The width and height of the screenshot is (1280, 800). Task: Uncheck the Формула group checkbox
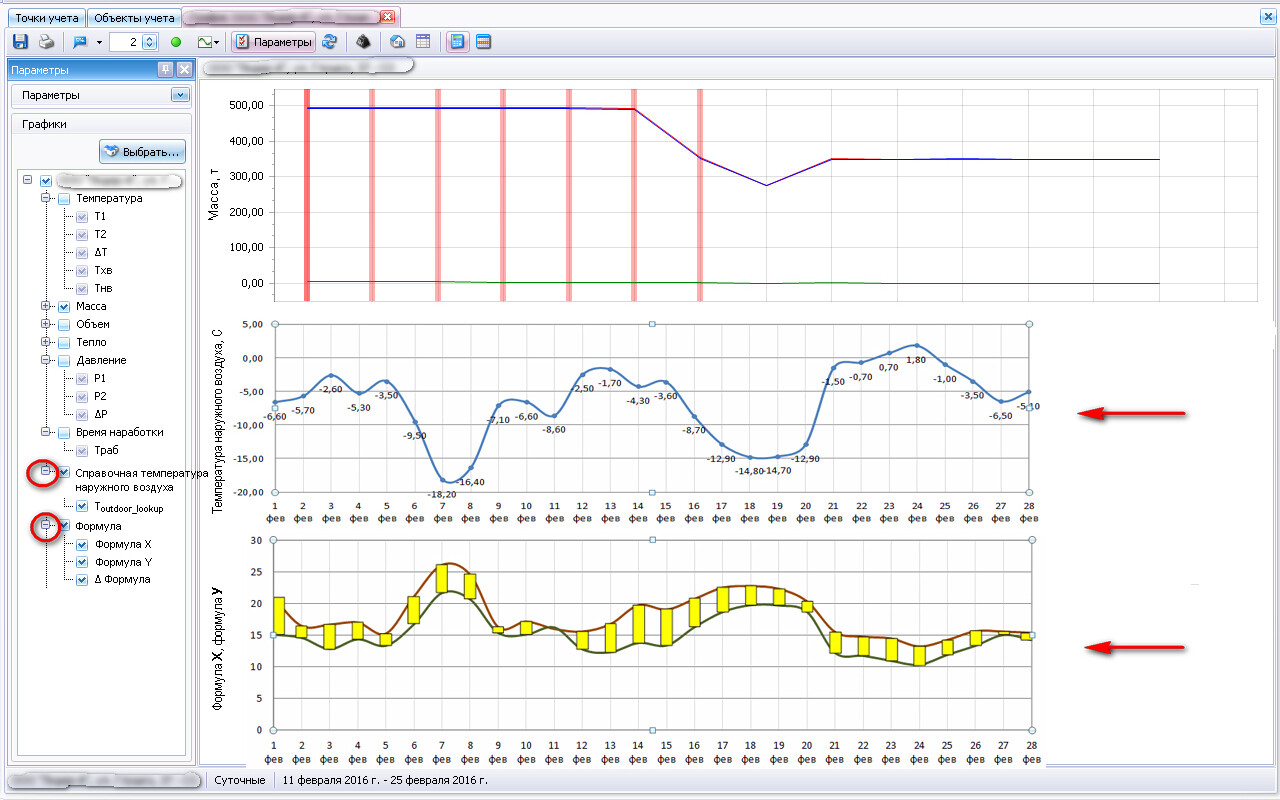[64, 526]
